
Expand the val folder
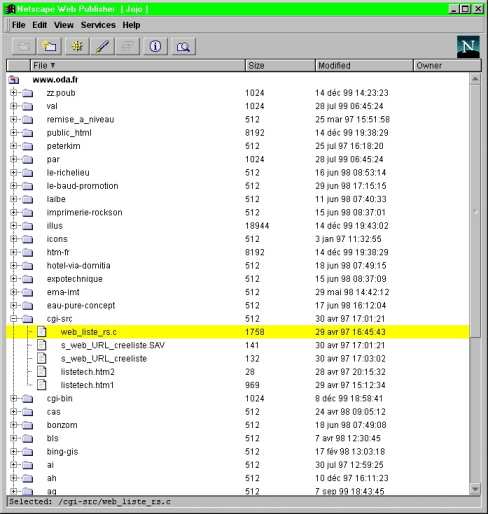tap(13, 106)
